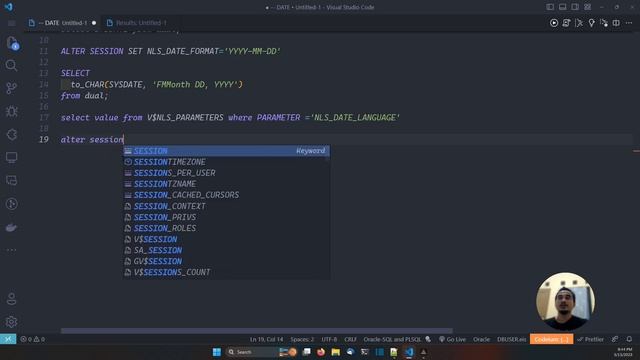Click Spaces: 2 indentation setting

(302, 339)
